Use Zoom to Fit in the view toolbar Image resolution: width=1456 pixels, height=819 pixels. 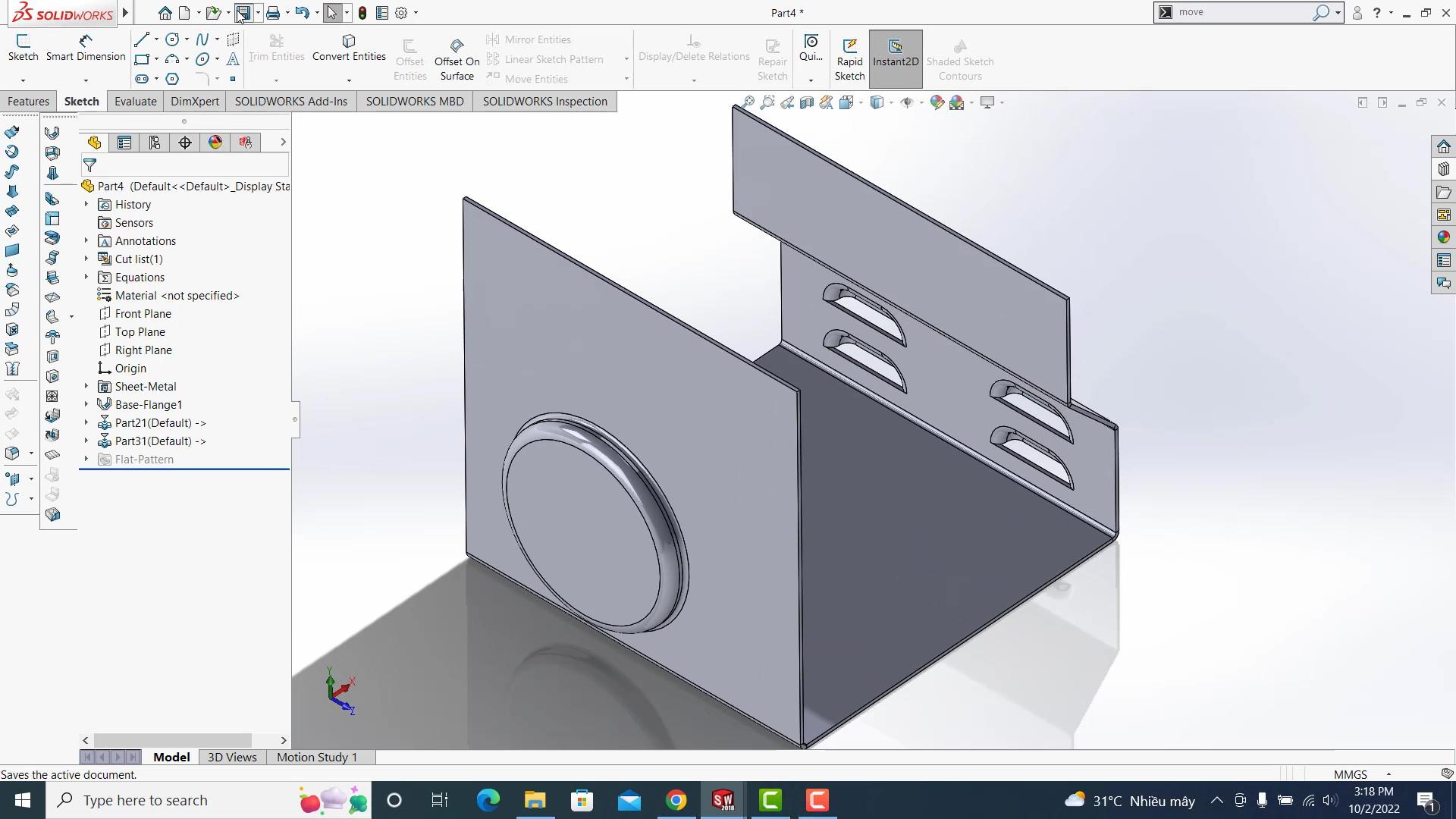[749, 102]
